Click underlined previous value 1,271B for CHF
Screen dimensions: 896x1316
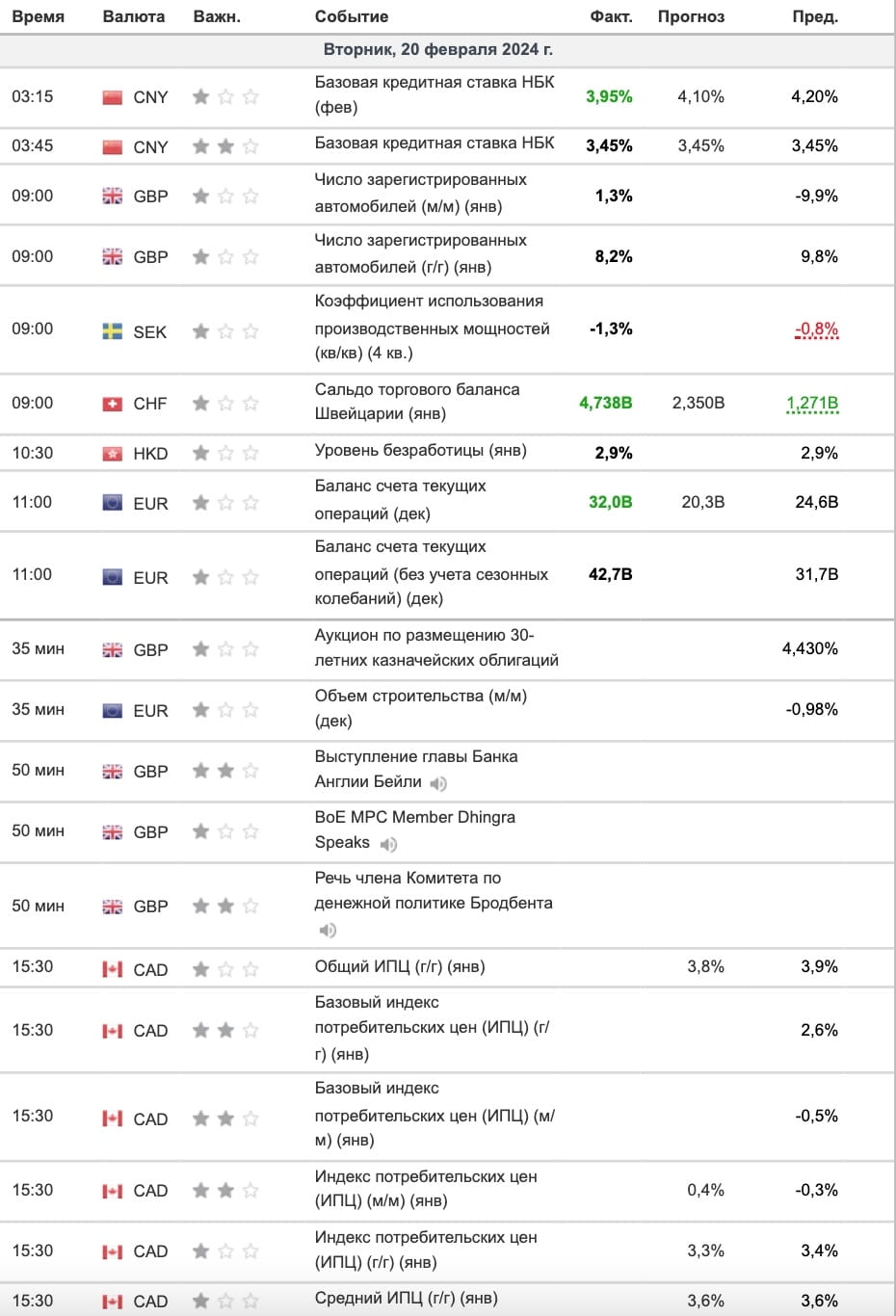812,403
